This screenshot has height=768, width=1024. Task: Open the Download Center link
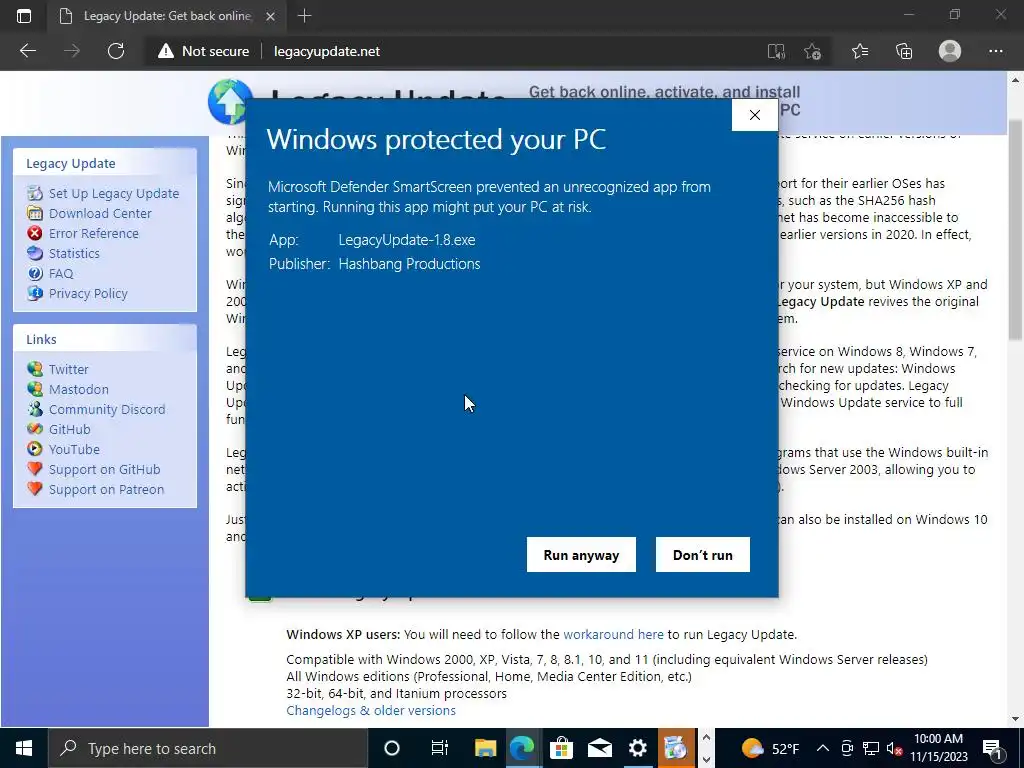point(100,214)
